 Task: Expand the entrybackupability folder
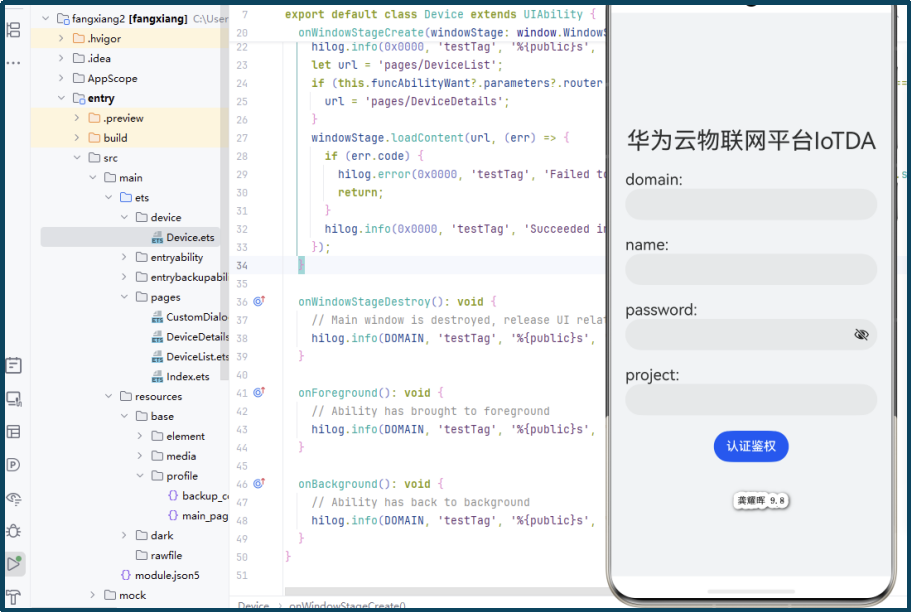point(124,277)
